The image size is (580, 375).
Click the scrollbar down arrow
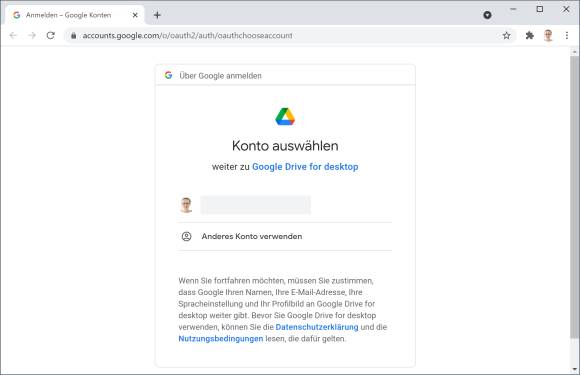(x=574, y=369)
